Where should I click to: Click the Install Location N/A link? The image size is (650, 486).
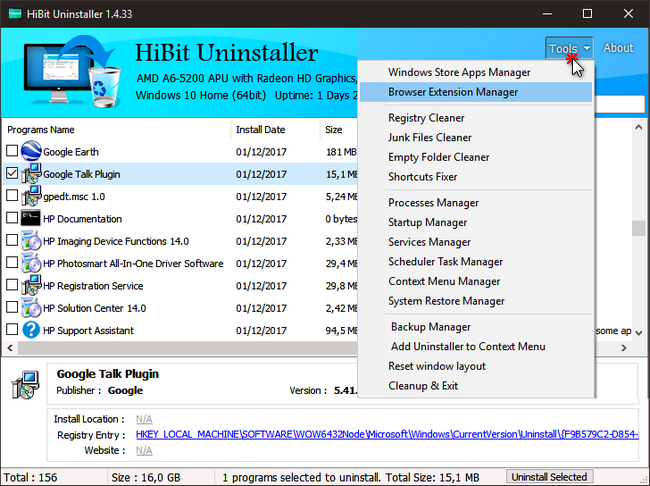[x=144, y=419]
